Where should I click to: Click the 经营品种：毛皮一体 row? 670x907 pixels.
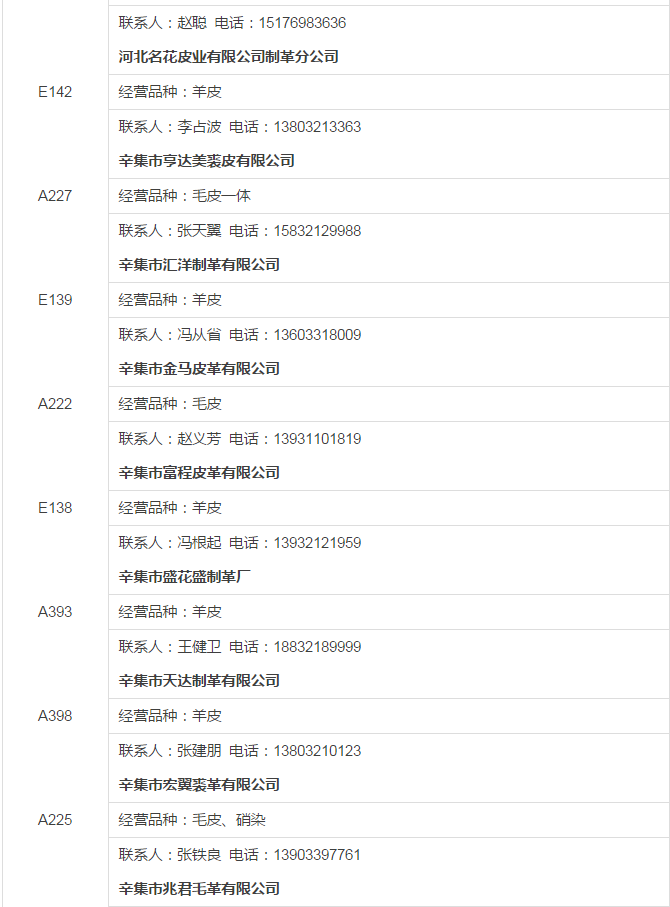tap(388, 196)
